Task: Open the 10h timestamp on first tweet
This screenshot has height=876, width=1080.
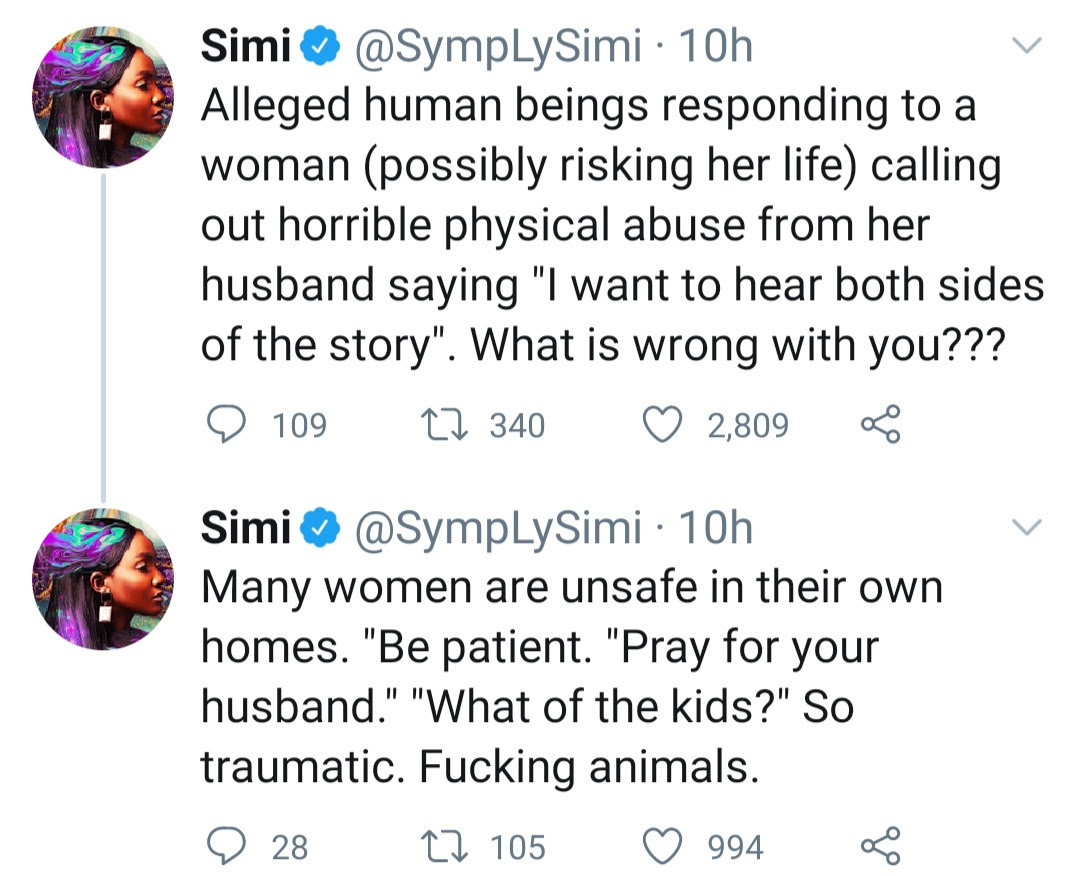Action: tap(716, 46)
